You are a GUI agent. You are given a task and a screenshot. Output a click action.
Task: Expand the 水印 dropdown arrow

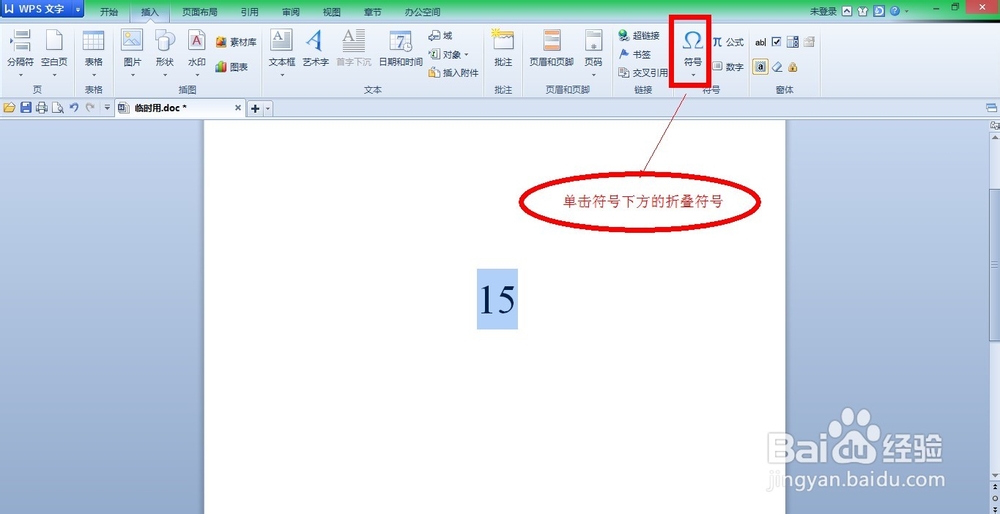tap(196, 75)
